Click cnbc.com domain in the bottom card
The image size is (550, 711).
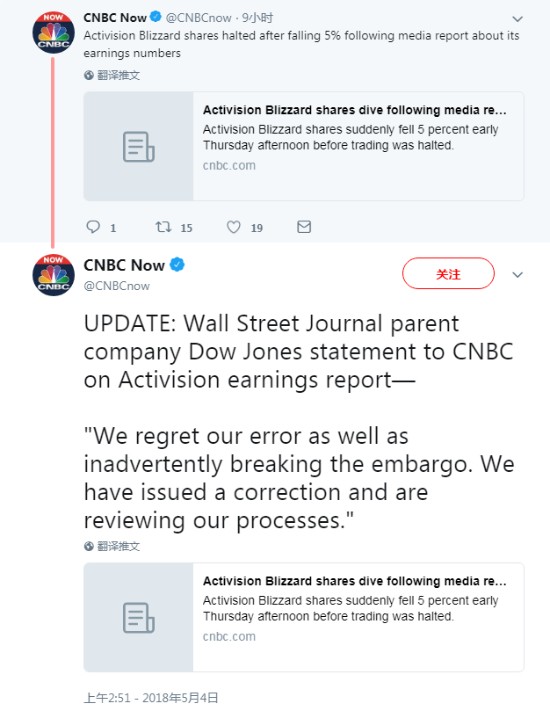coord(229,637)
